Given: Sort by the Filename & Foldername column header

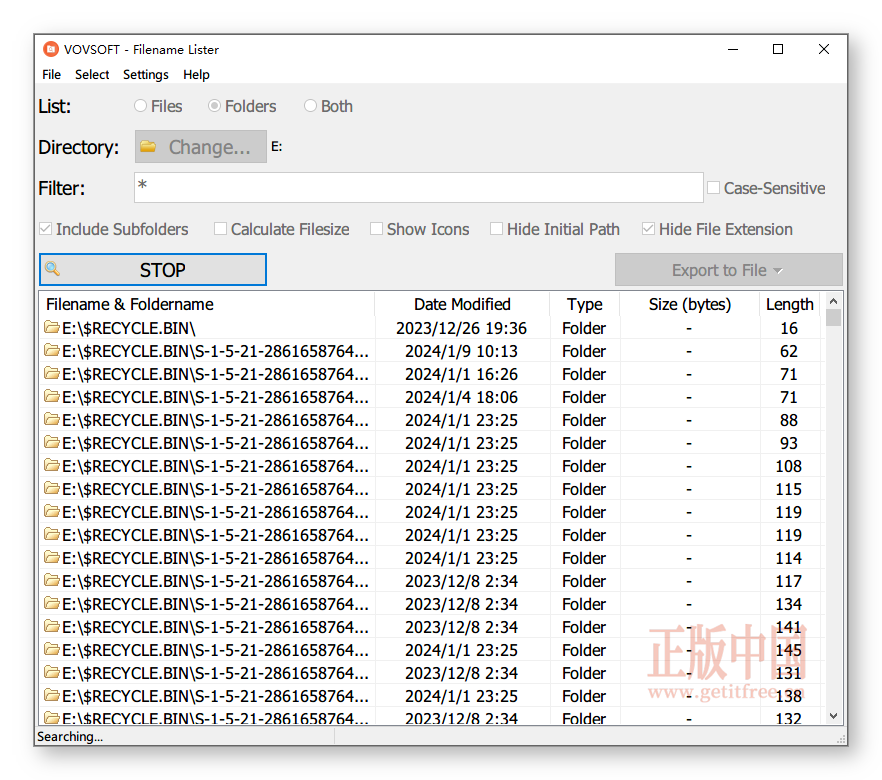Looking at the screenshot, I should (207, 304).
